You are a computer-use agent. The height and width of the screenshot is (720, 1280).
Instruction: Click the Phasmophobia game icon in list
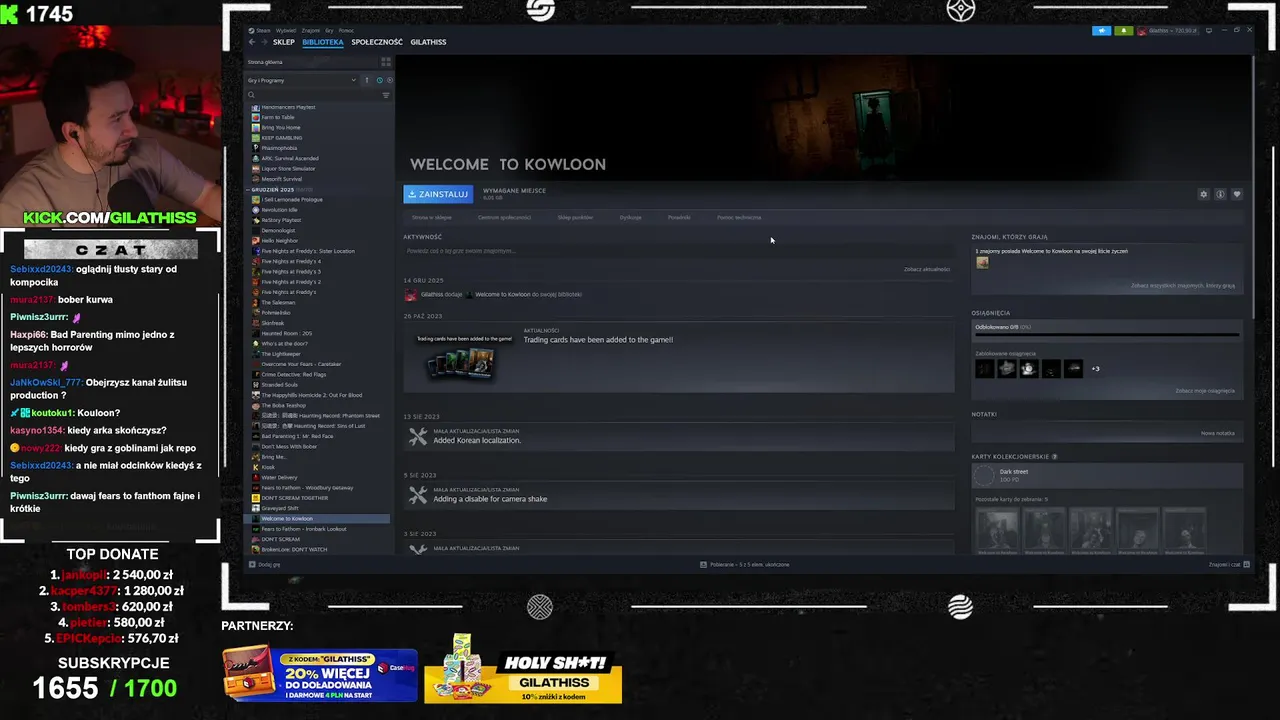[x=256, y=148]
